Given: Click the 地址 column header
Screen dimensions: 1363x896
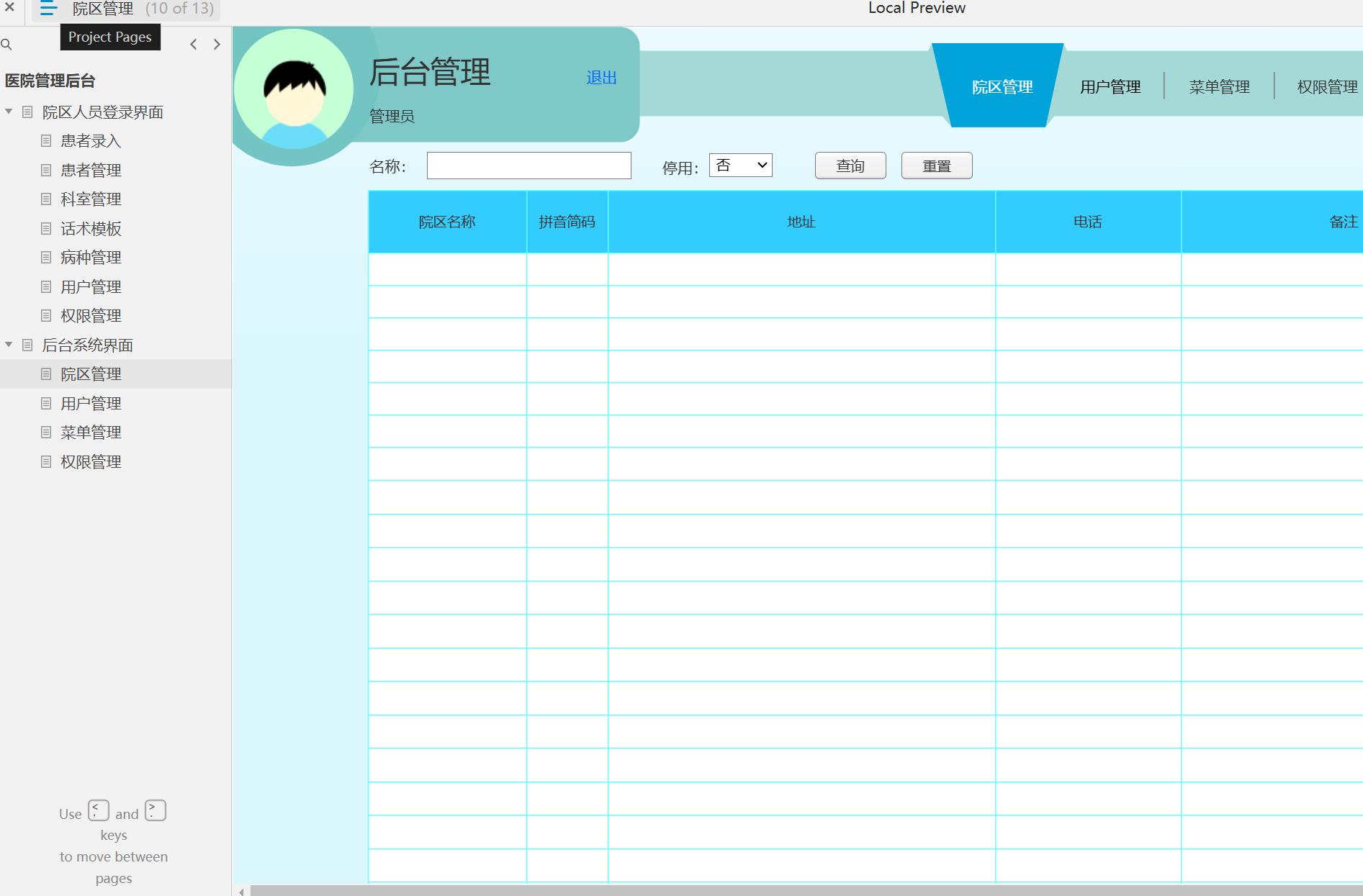Looking at the screenshot, I should point(801,222).
